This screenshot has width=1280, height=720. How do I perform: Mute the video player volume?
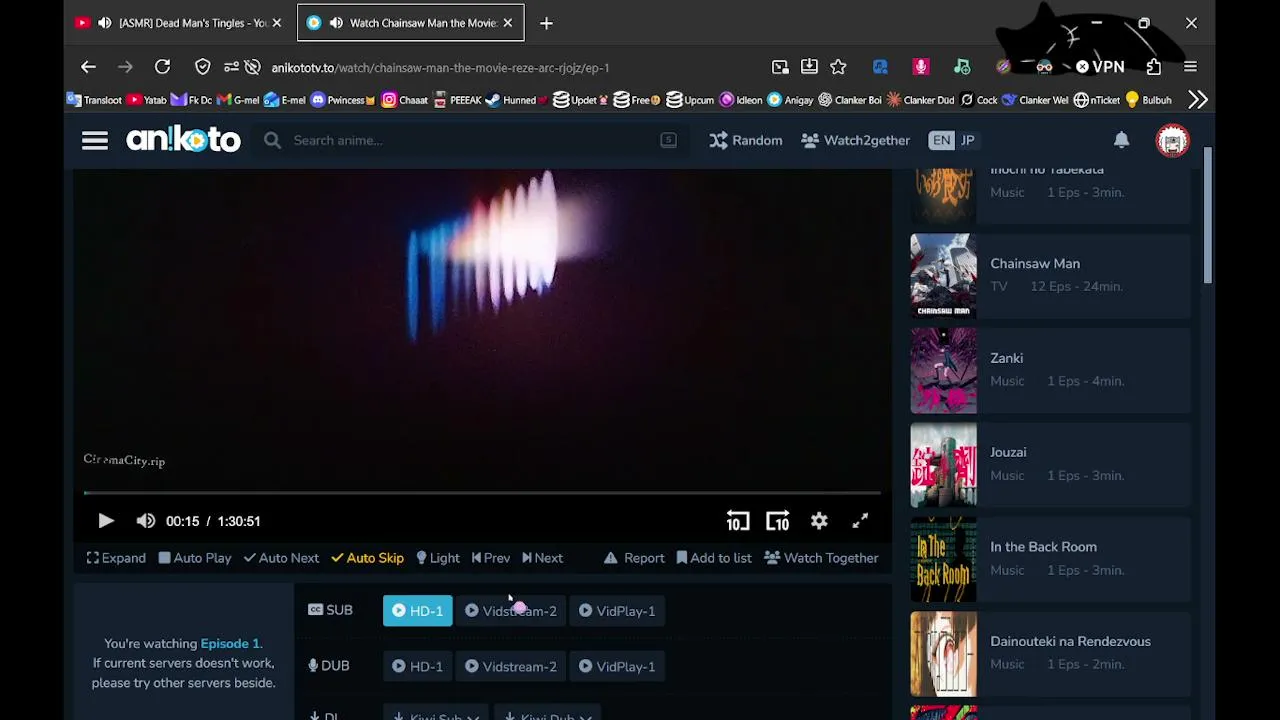(x=146, y=521)
